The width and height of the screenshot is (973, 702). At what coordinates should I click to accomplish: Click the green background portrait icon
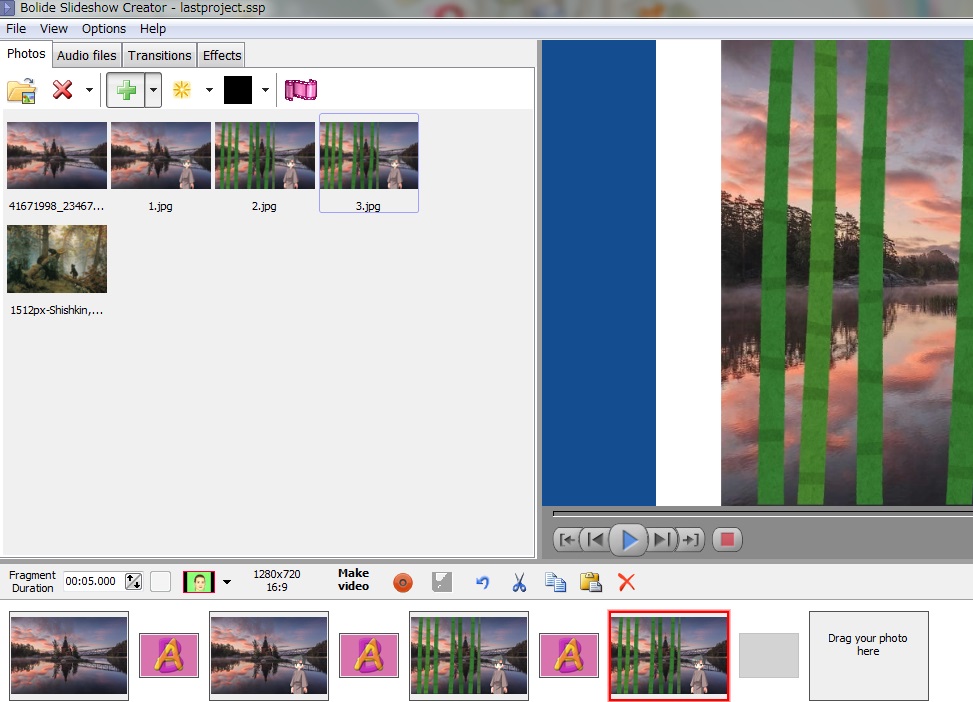point(199,582)
